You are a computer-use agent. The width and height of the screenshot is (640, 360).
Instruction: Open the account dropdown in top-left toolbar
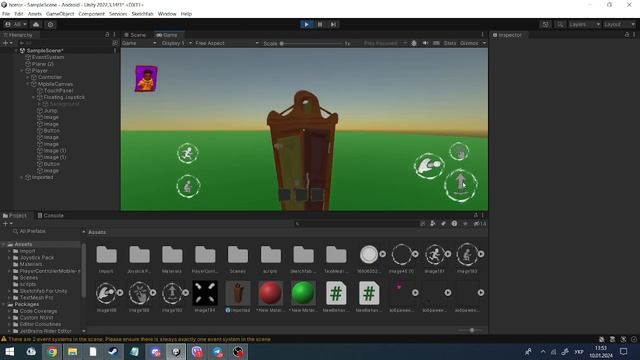pos(16,24)
